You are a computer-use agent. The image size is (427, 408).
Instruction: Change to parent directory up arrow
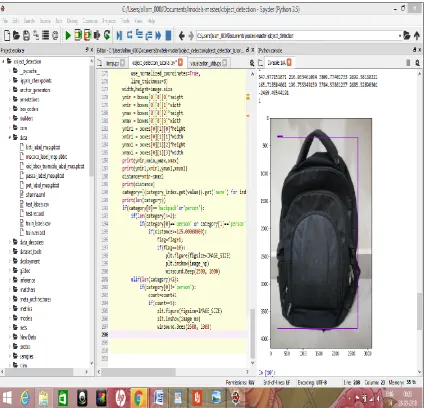point(417,35)
